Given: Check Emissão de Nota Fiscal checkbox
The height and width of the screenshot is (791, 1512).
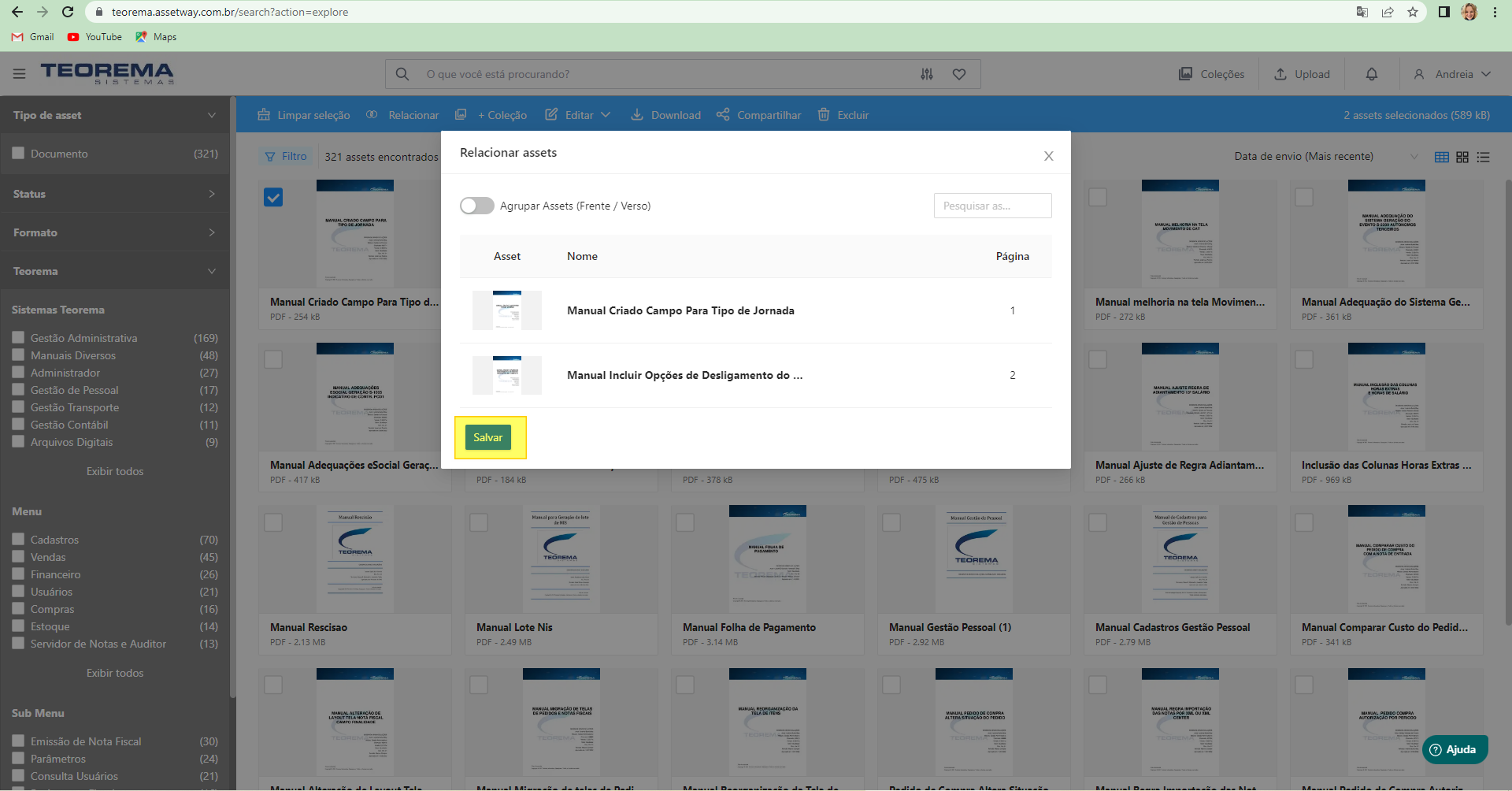Looking at the screenshot, I should [18, 741].
